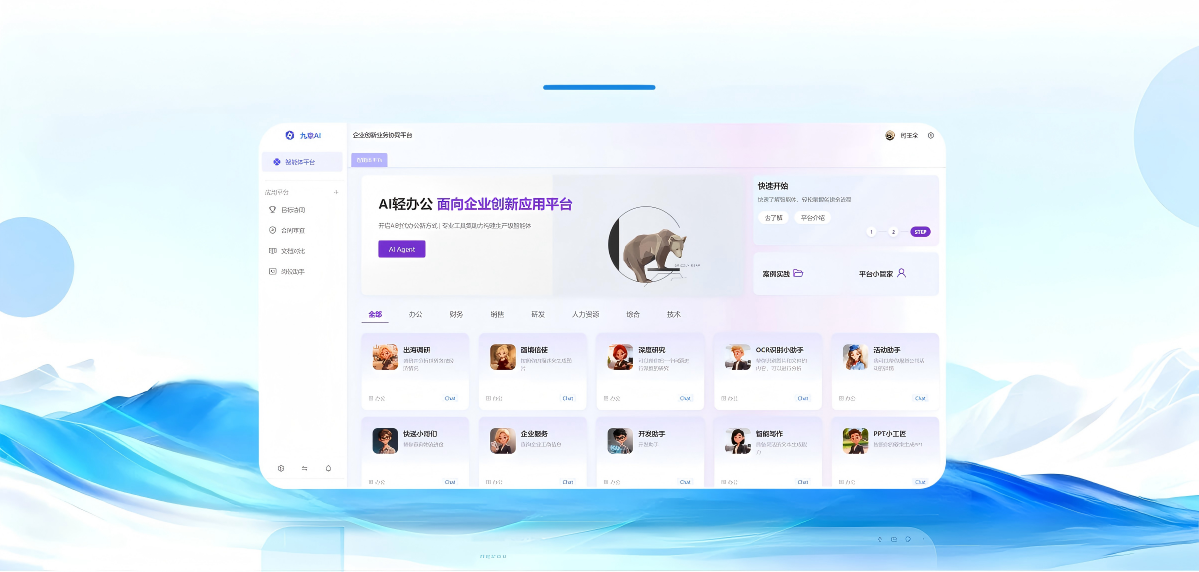Image resolution: width=1199 pixels, height=572 pixels.
Task: Select step 1 in quick start
Action: pos(872,232)
